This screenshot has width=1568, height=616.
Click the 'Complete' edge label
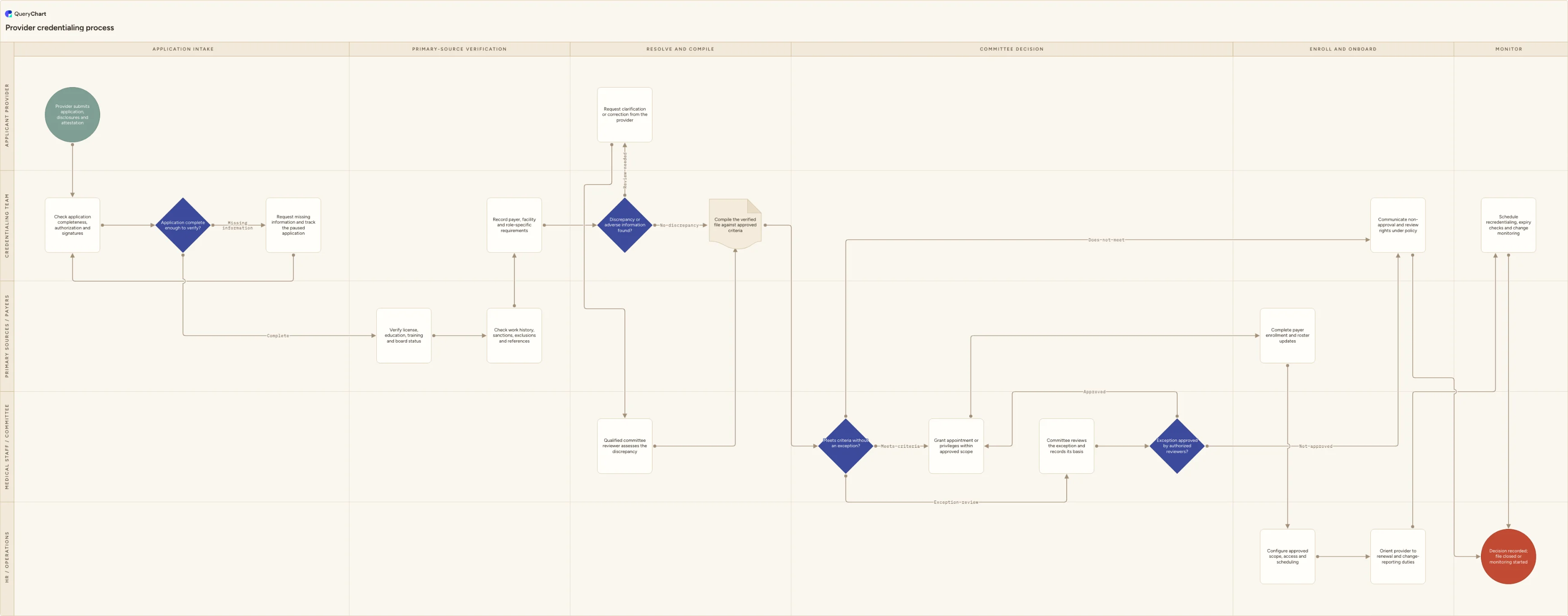278,335
